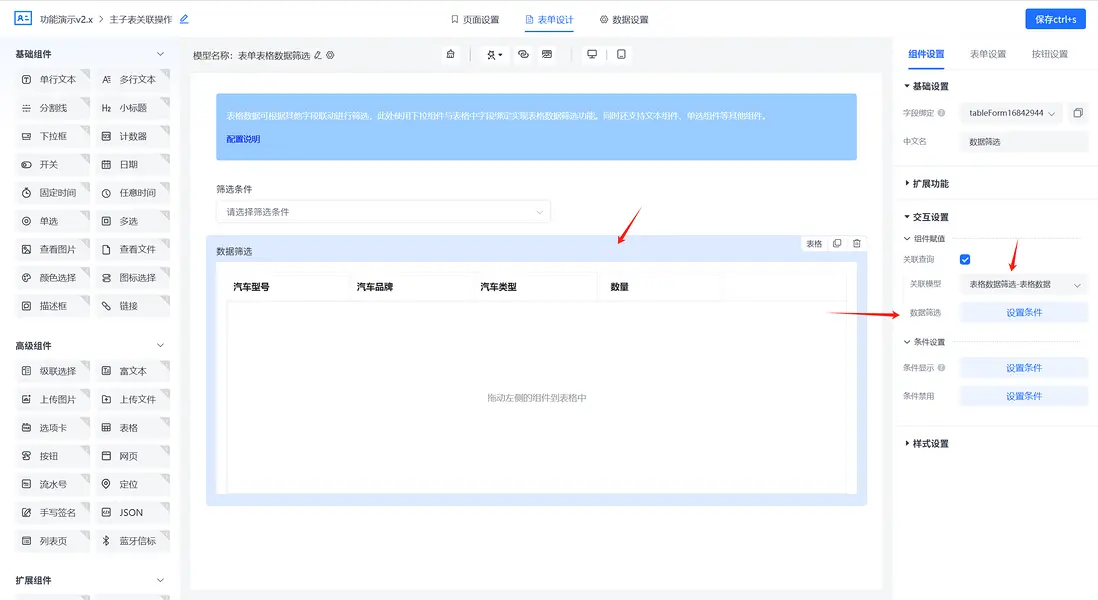Select the 多行文本 component

(133, 80)
